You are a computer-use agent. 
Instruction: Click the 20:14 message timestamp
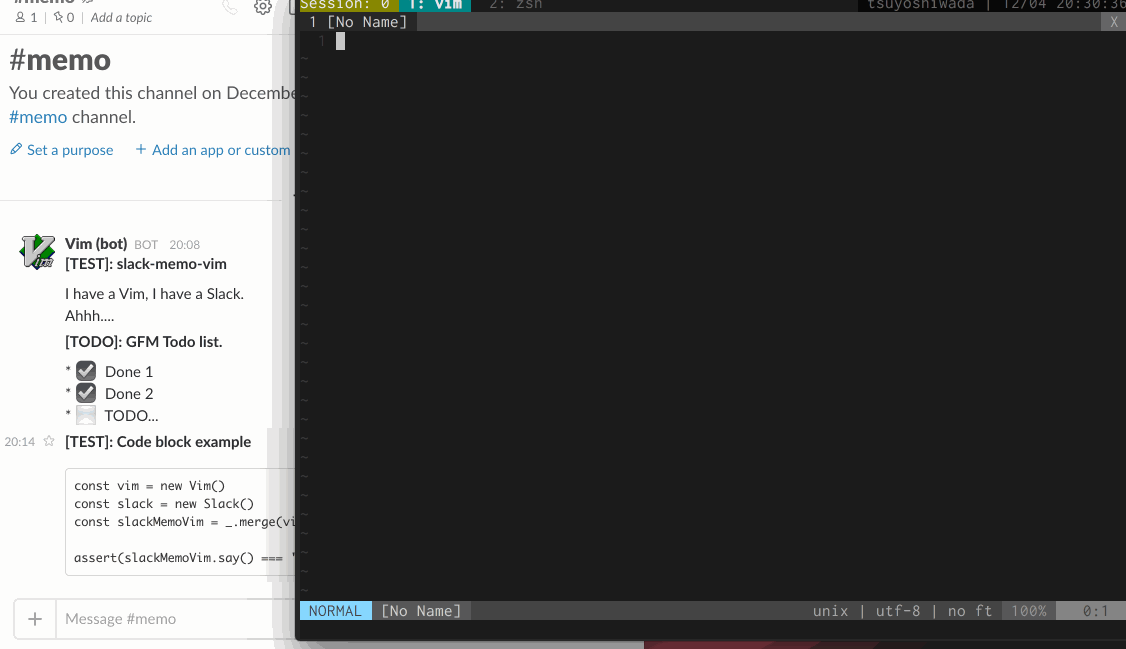coord(19,442)
